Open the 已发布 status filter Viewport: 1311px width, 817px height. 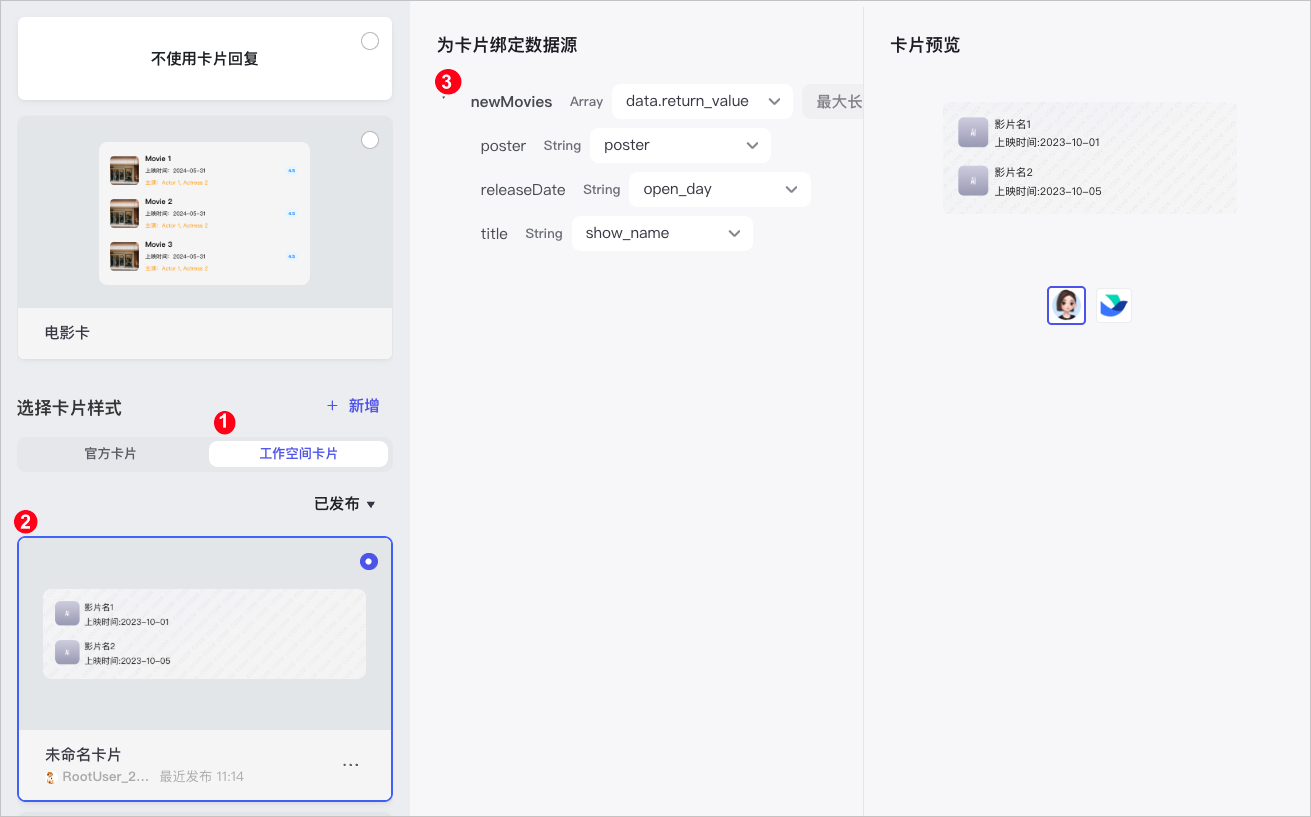pos(345,504)
